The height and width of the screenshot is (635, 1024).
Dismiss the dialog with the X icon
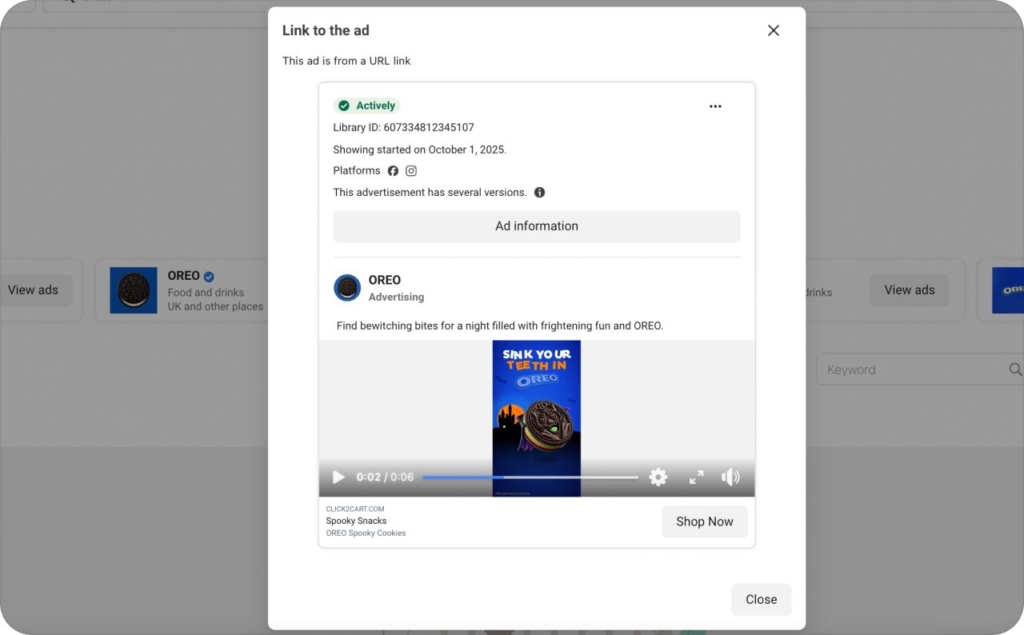[x=773, y=31]
